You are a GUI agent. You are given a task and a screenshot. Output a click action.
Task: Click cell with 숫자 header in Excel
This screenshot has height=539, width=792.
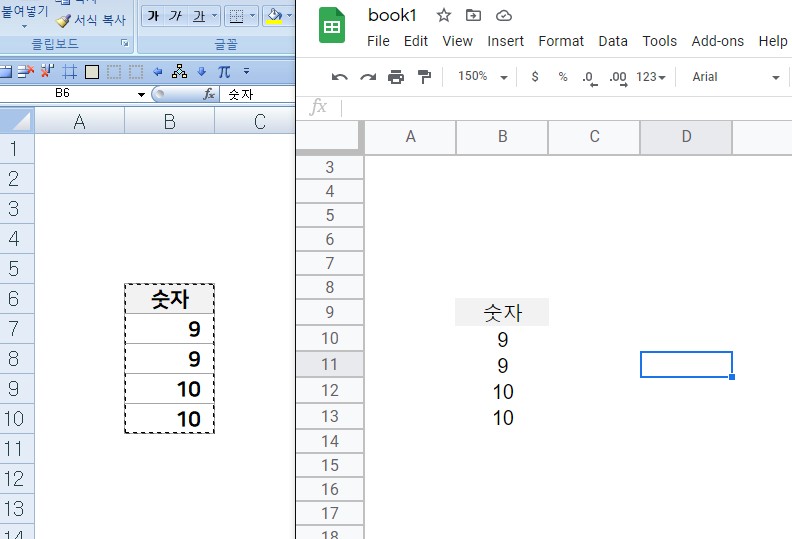[x=170, y=299]
